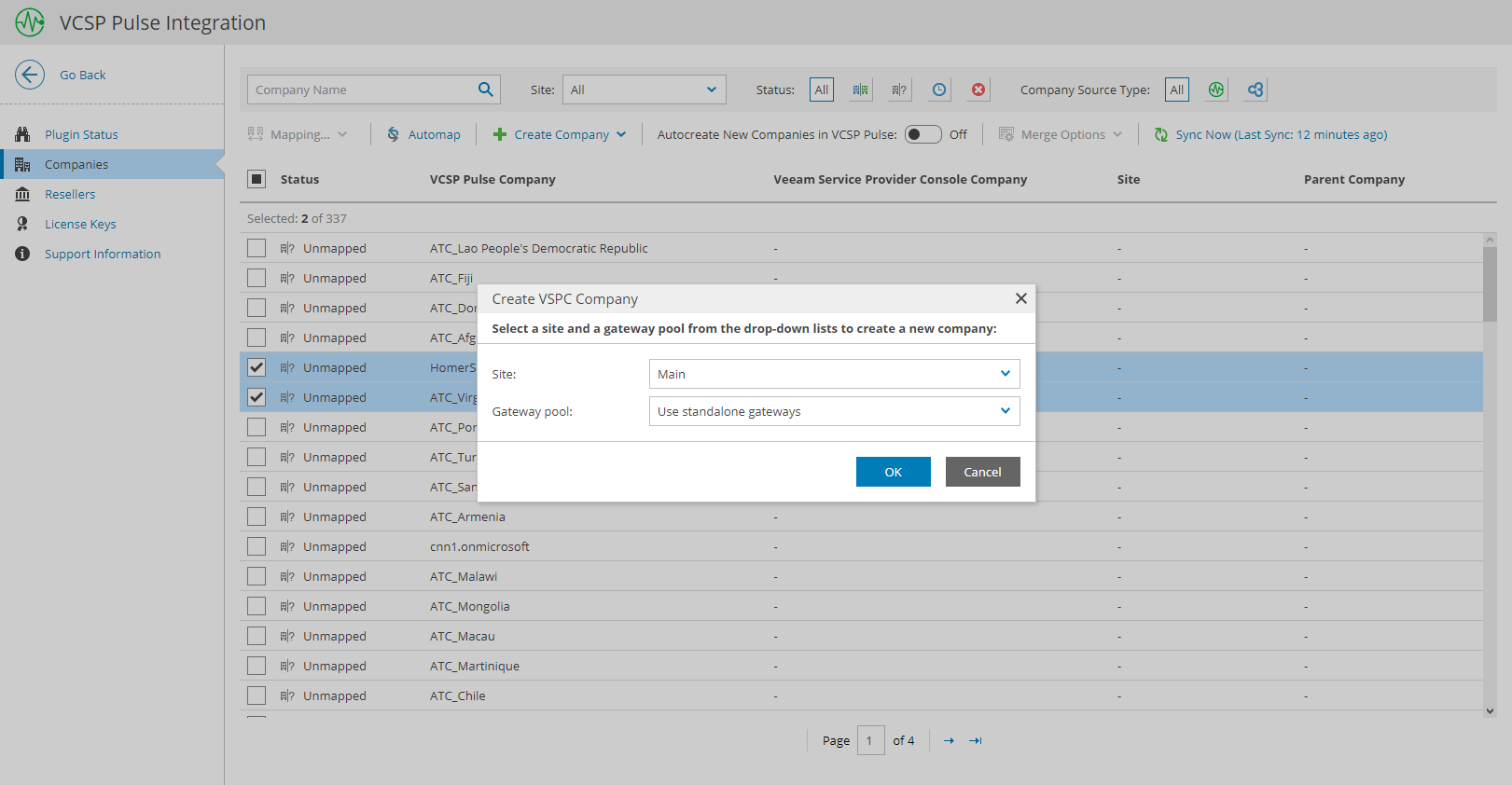Filter status by pending clock icon
Viewport: 1512px width, 785px height.
939,90
